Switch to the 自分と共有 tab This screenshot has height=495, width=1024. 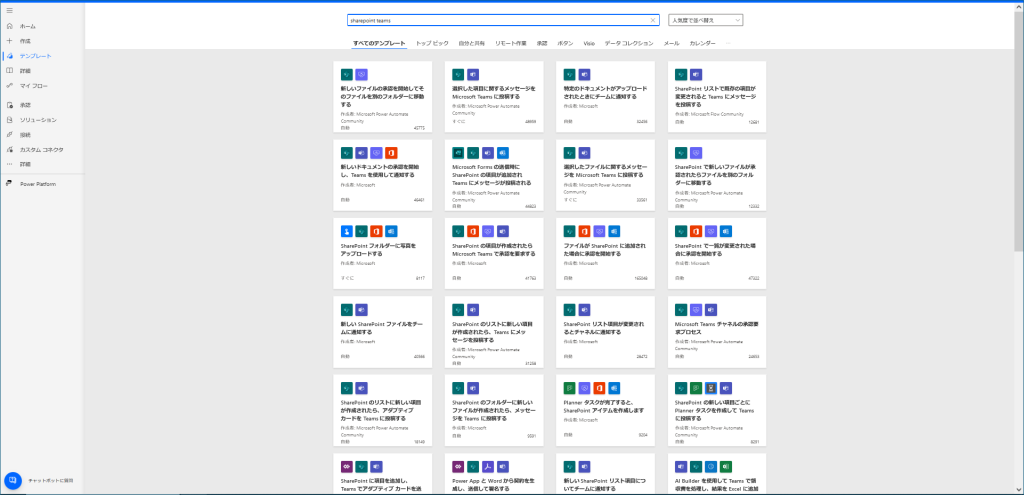[x=472, y=43]
